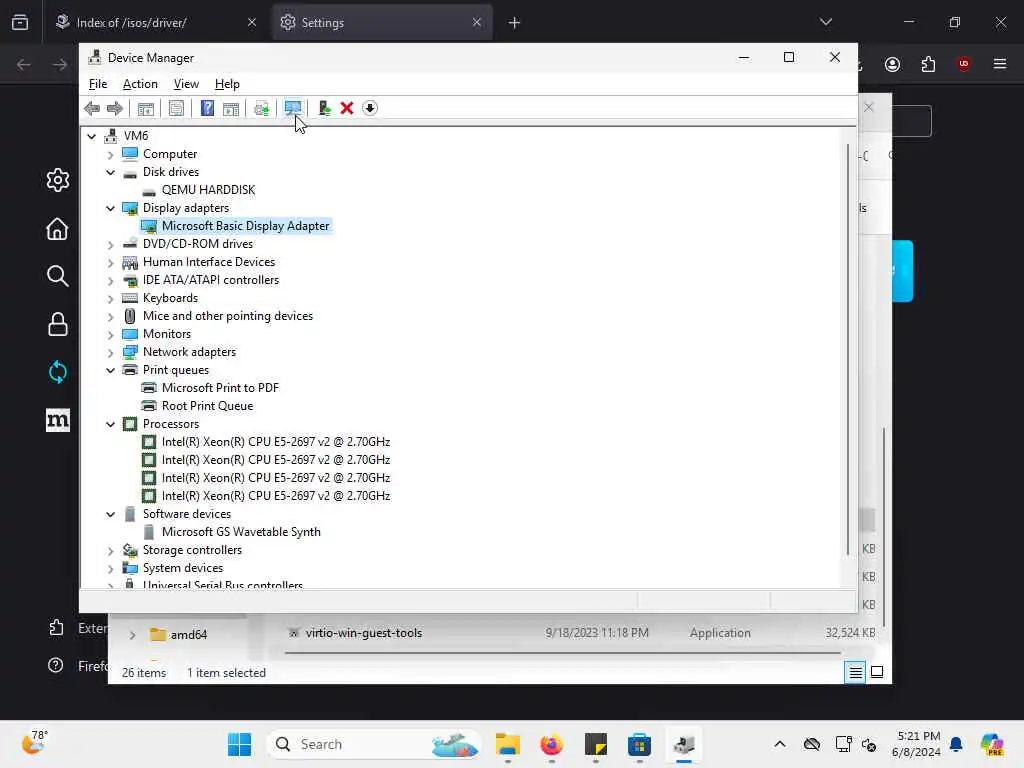Viewport: 1024px width, 768px height.
Task: Click the Sync icon in Firefox sidebar
Action: click(x=57, y=372)
